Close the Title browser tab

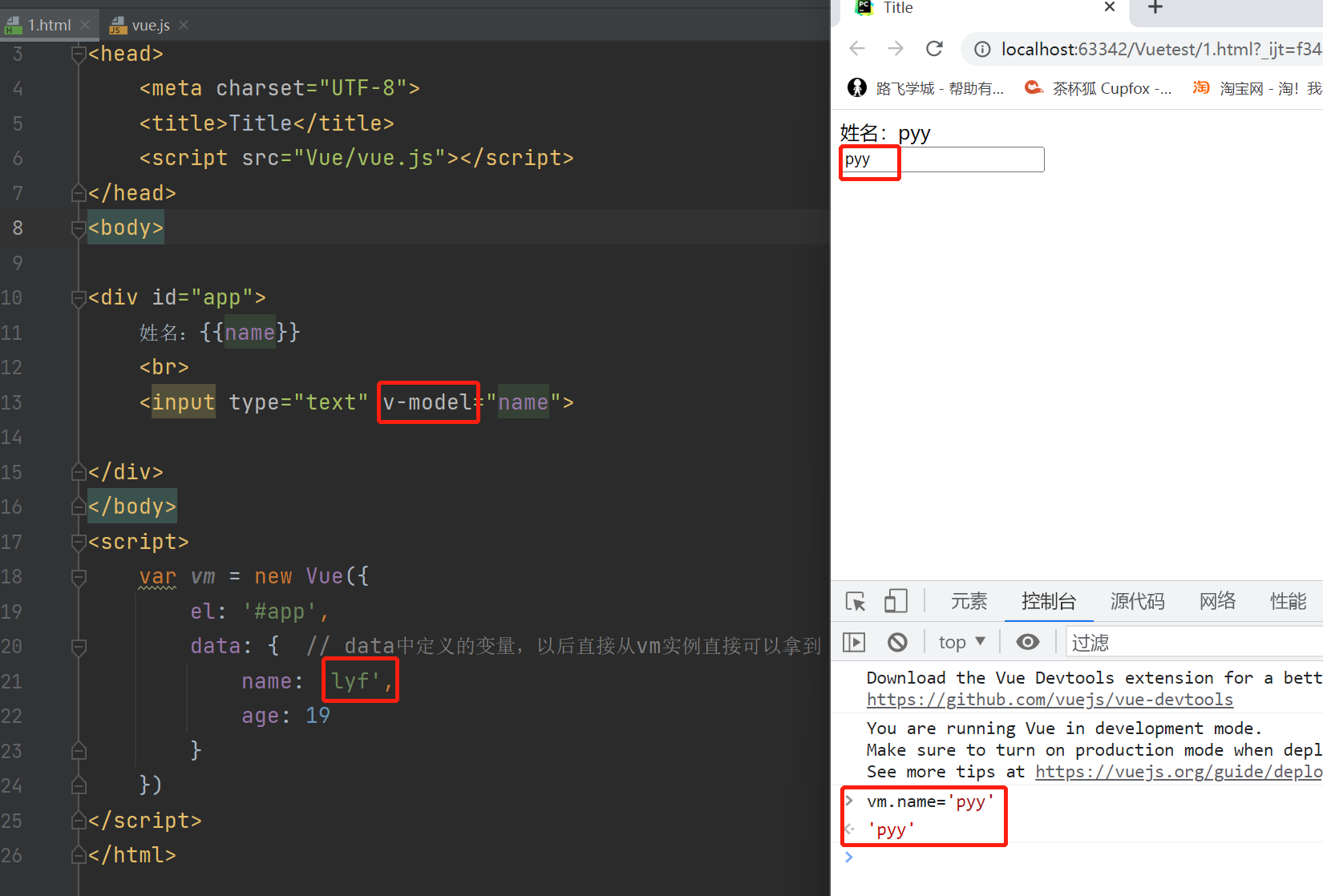point(1110,7)
